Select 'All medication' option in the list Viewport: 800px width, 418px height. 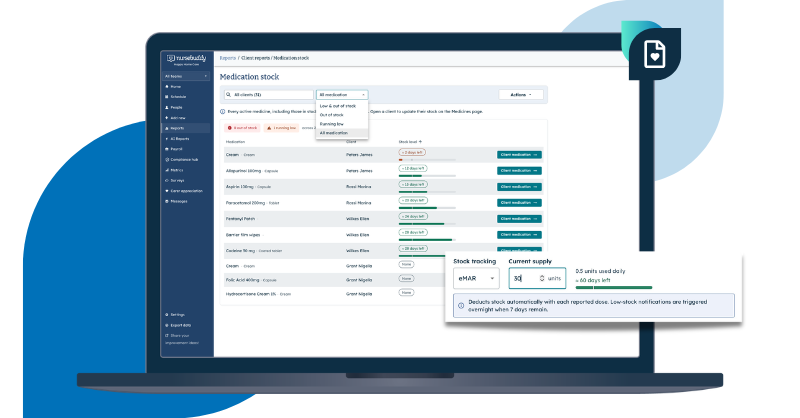click(342, 133)
